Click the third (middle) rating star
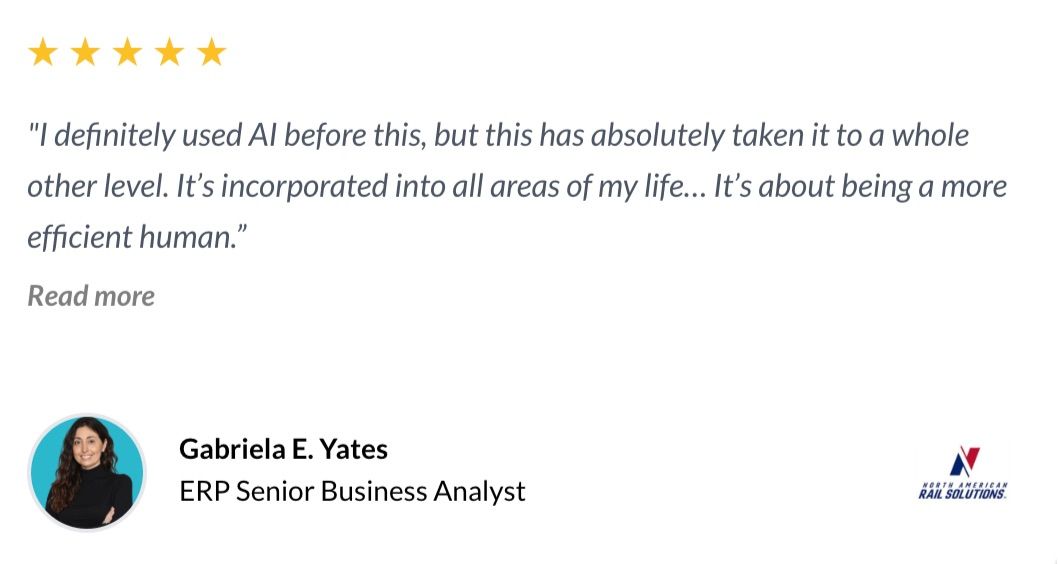1058x564 pixels. pos(128,52)
